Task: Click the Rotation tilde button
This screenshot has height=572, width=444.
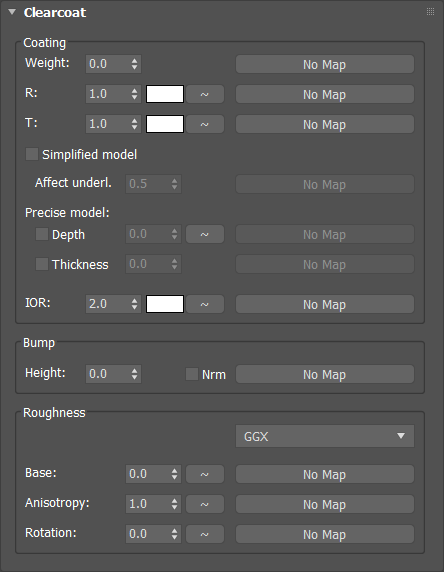Action: [x=205, y=534]
